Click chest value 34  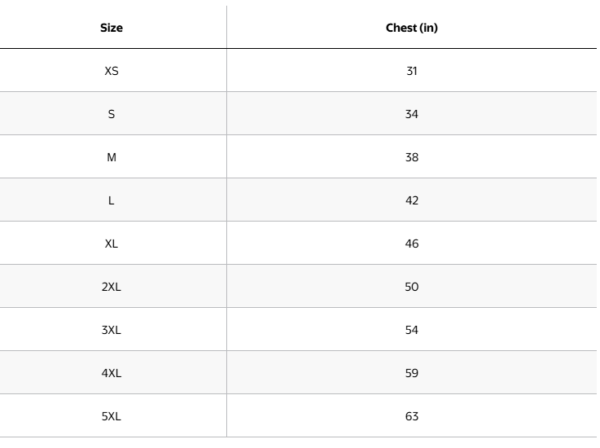pos(412,114)
